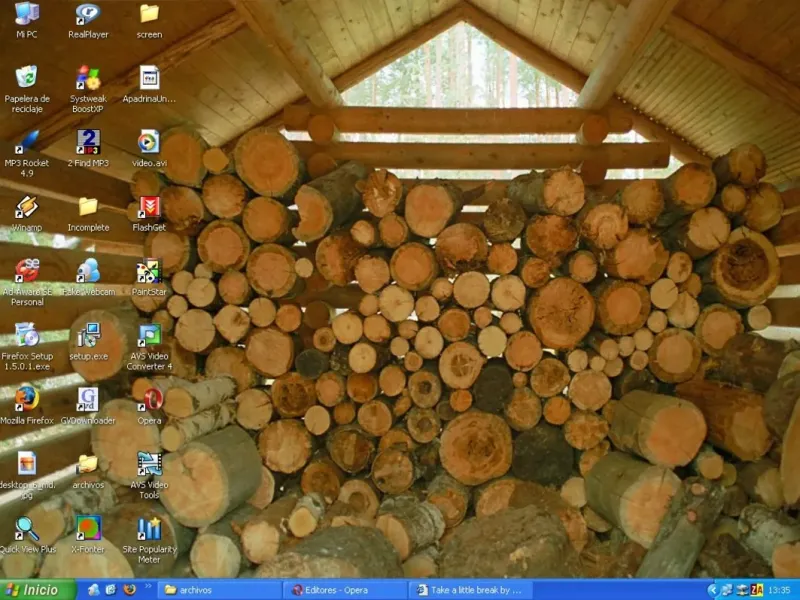Open the Incomplete folder
The width and height of the screenshot is (800, 600).
coord(88,213)
